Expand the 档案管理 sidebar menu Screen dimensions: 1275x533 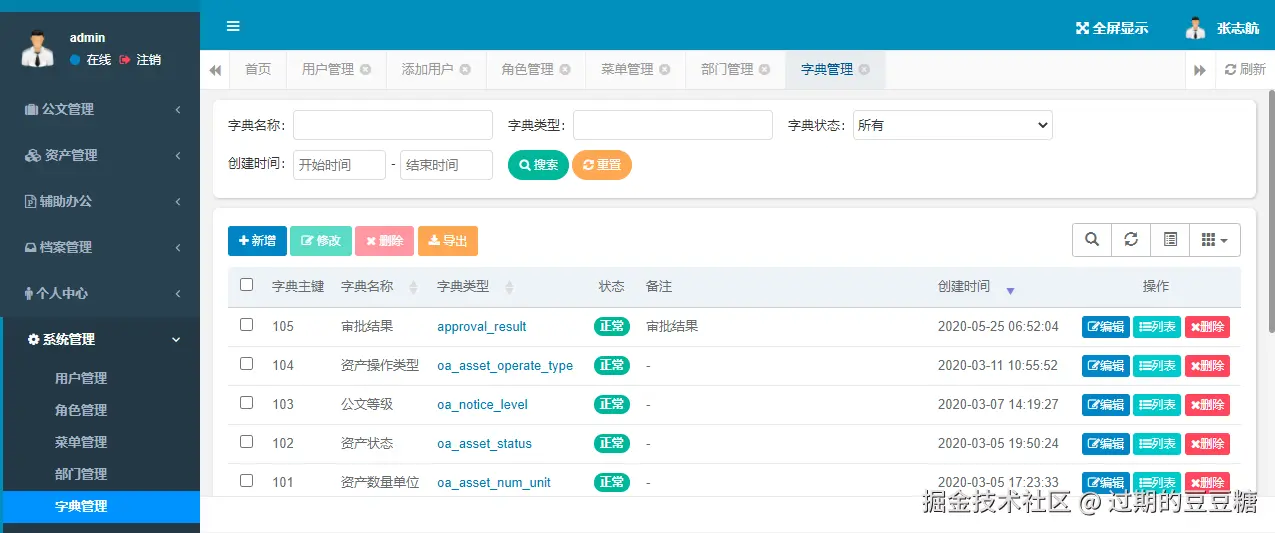tap(100, 247)
